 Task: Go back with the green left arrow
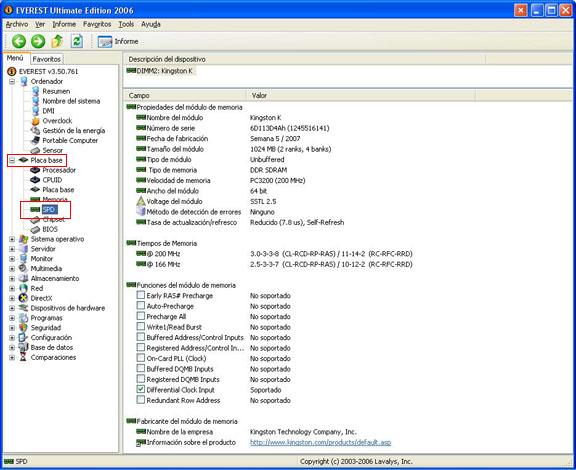(19, 41)
